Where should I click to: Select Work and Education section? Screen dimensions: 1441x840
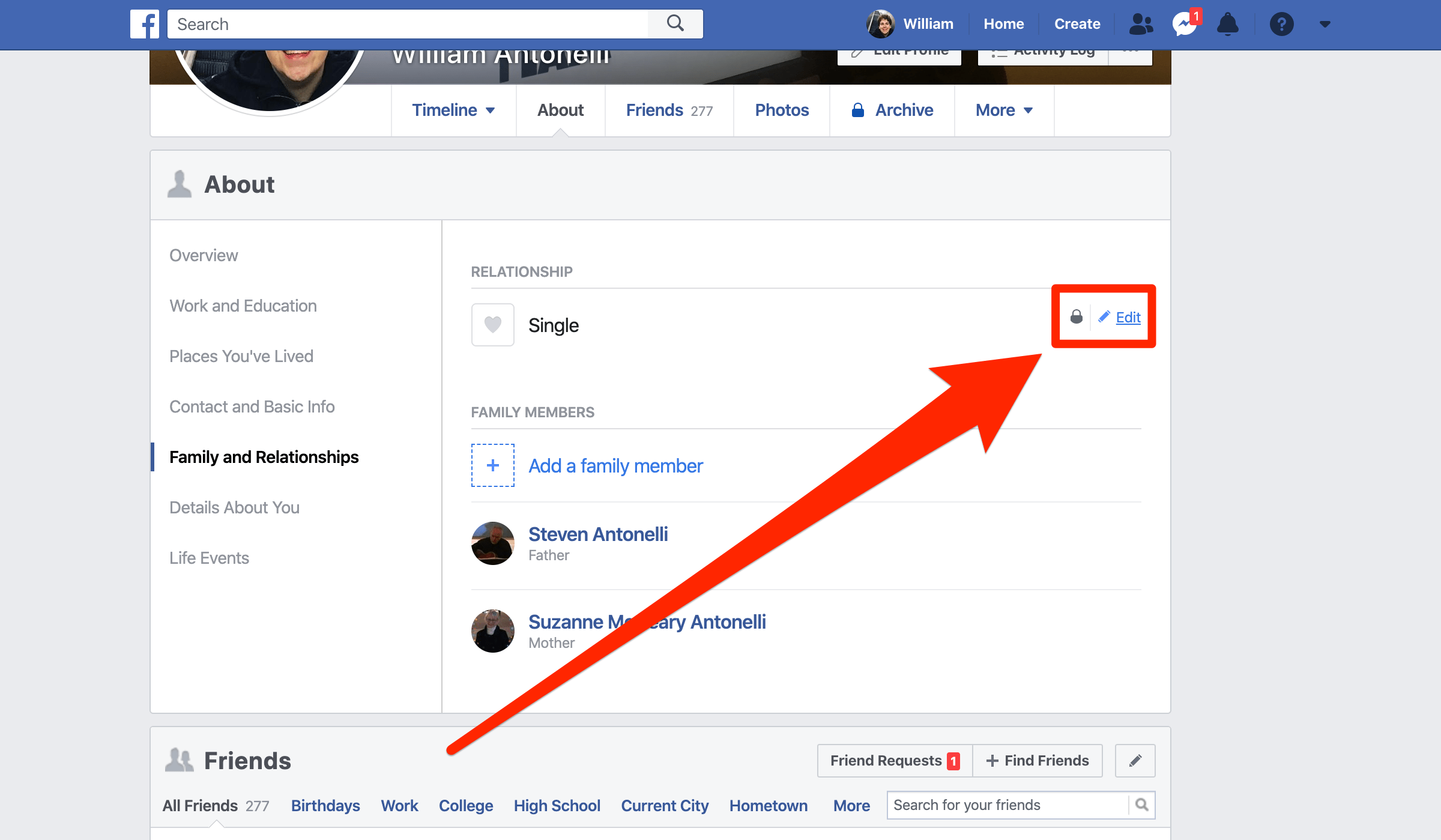[243, 306]
